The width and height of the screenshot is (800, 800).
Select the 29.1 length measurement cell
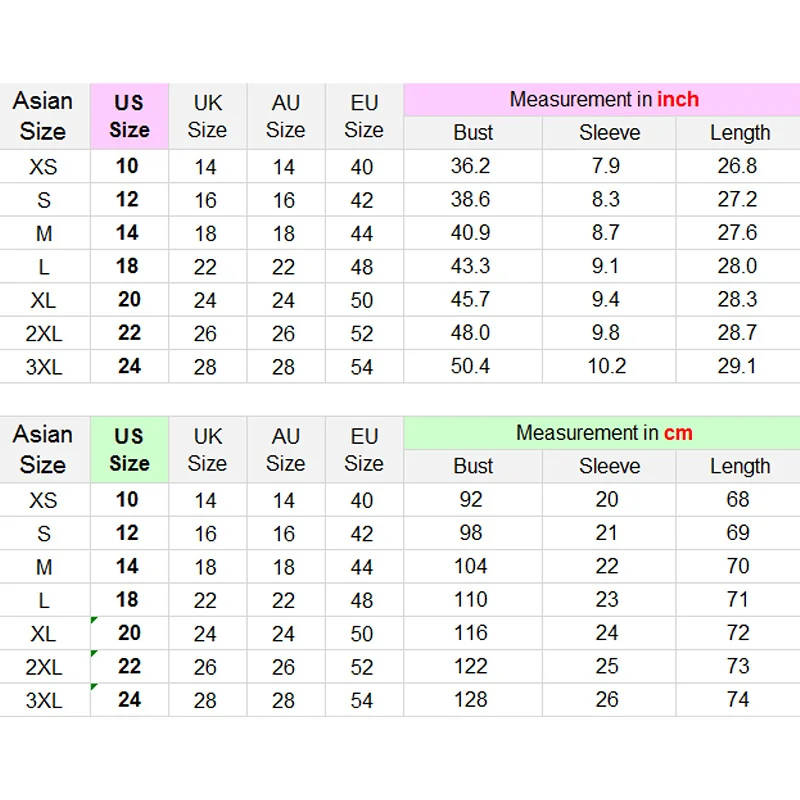click(737, 366)
